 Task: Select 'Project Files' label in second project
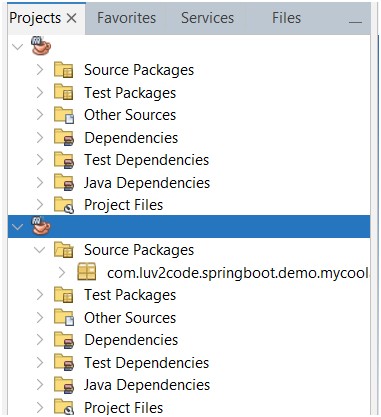tap(124, 408)
